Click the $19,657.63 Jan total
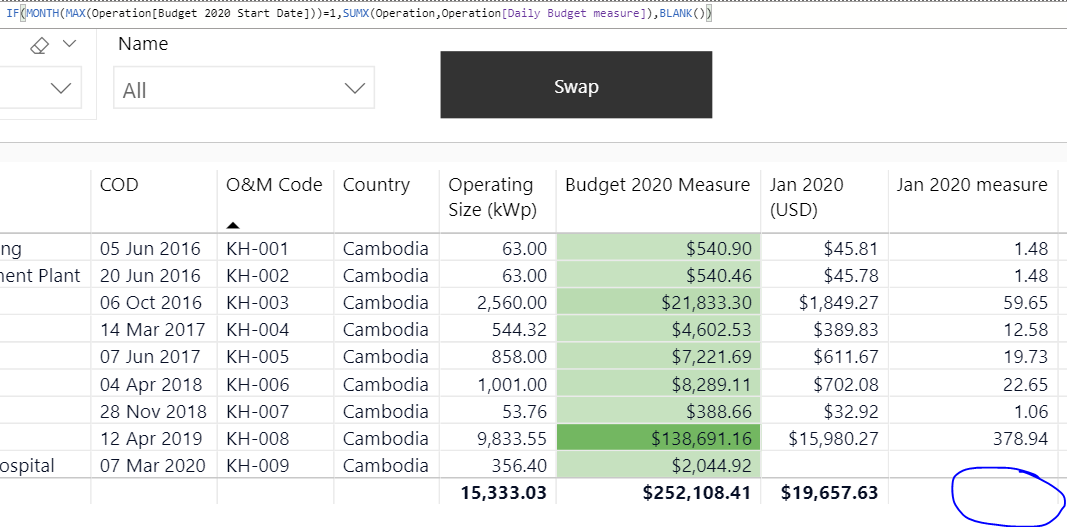This screenshot has height=527, width=1067. [x=830, y=492]
